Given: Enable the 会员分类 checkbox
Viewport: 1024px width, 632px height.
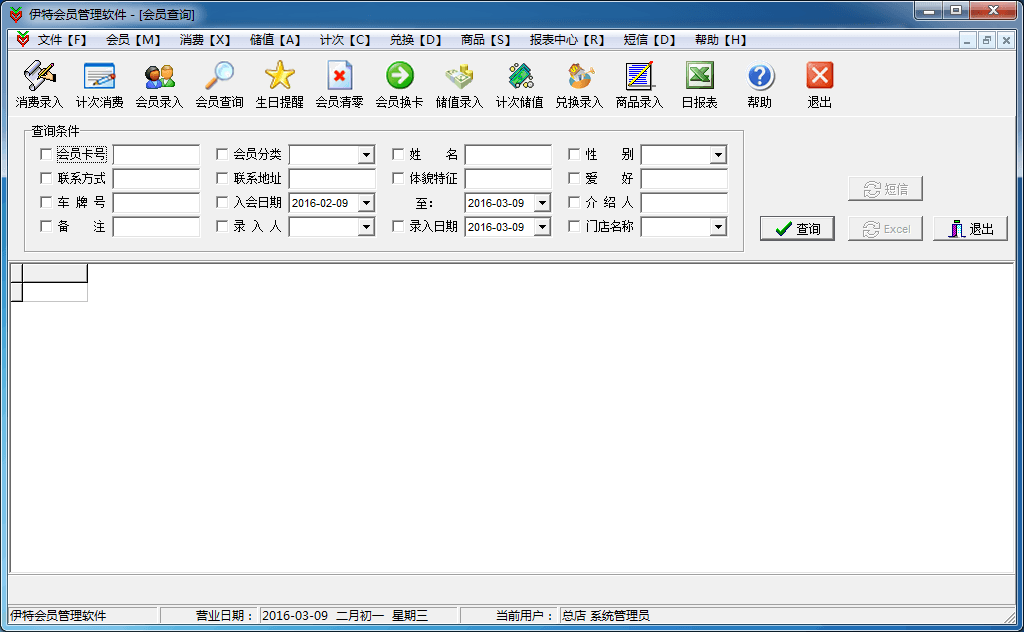Looking at the screenshot, I should point(222,154).
